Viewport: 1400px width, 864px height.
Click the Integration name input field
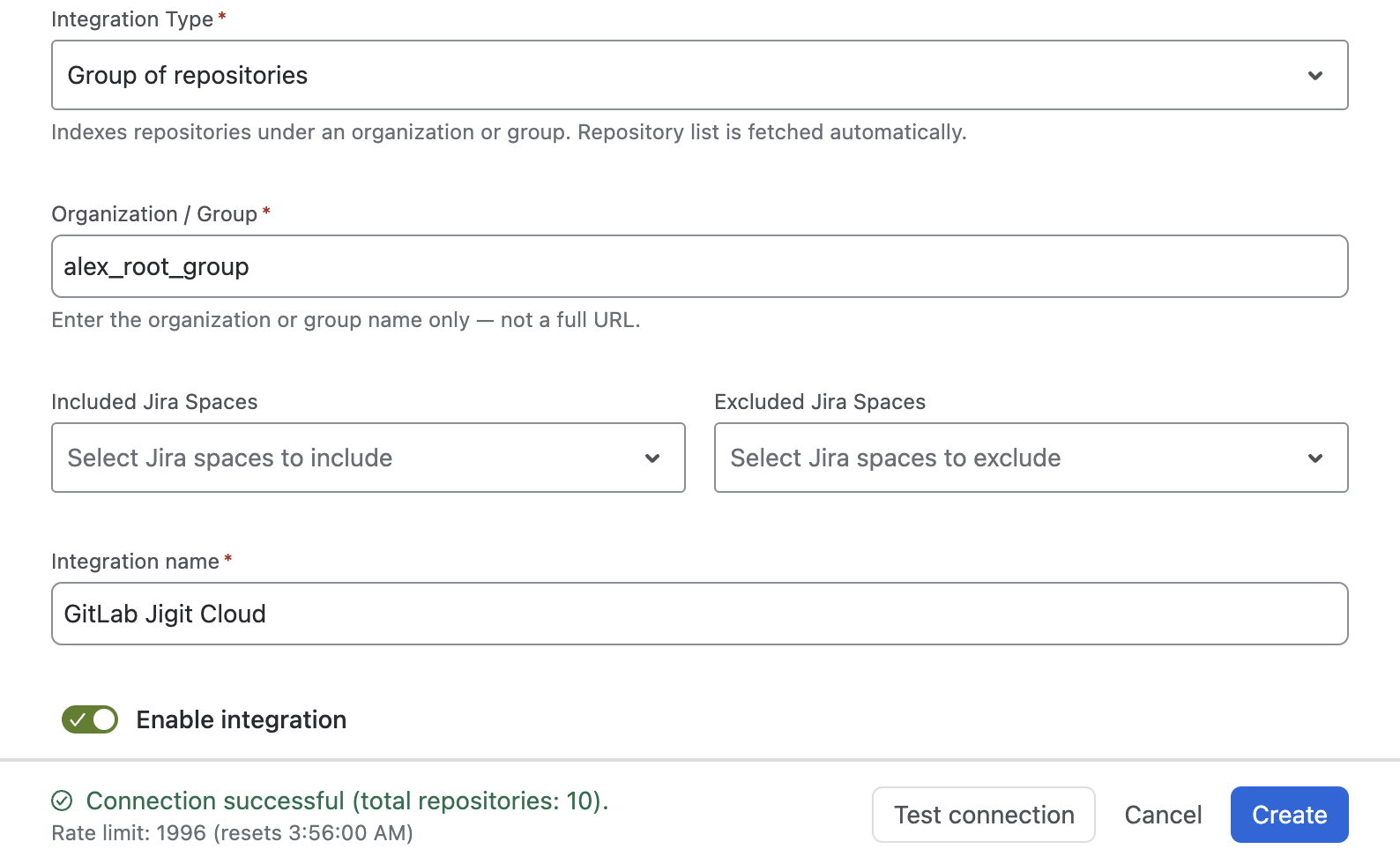[x=700, y=614]
